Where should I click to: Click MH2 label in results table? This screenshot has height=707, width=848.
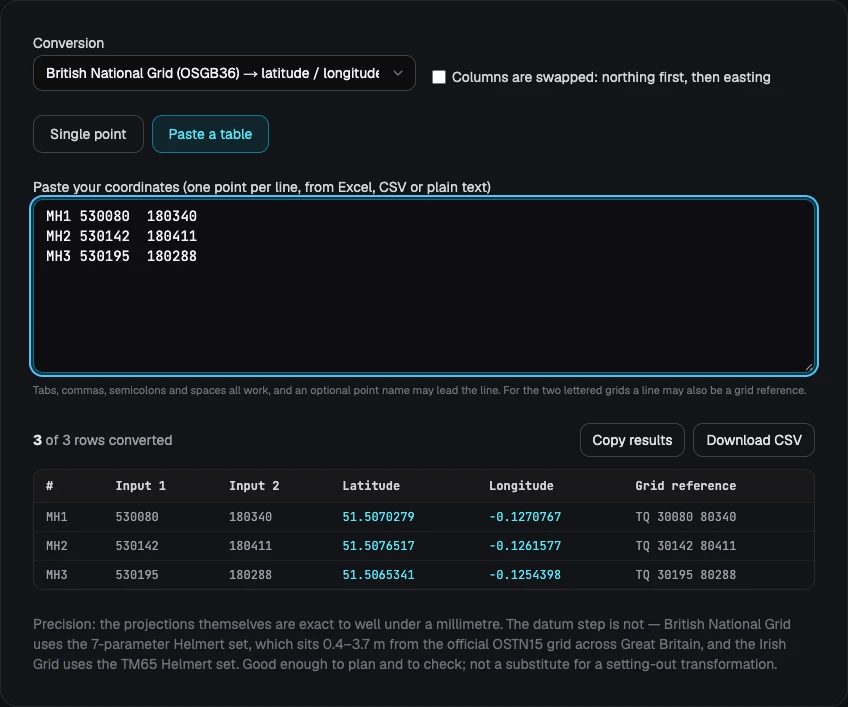click(57, 546)
